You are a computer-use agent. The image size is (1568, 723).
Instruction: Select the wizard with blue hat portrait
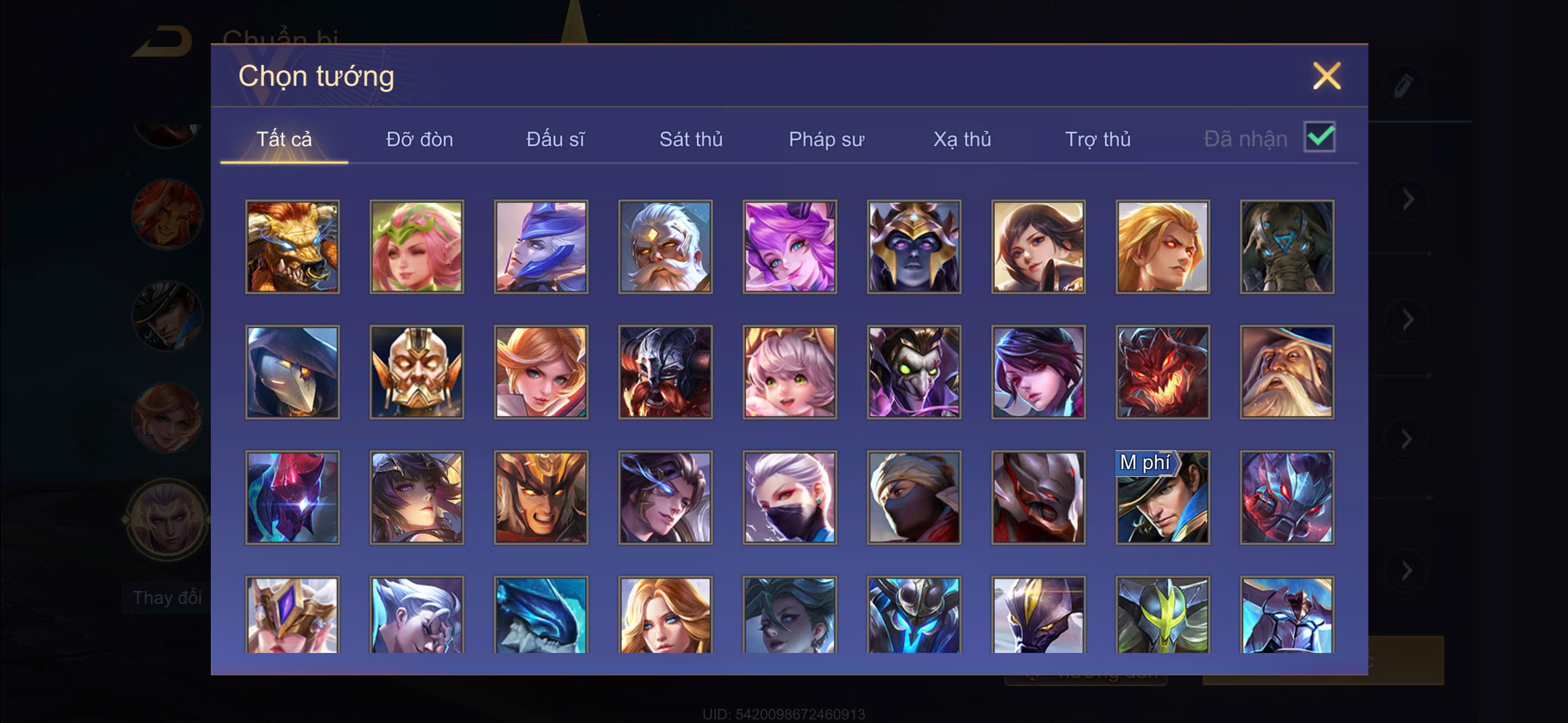point(1287,372)
